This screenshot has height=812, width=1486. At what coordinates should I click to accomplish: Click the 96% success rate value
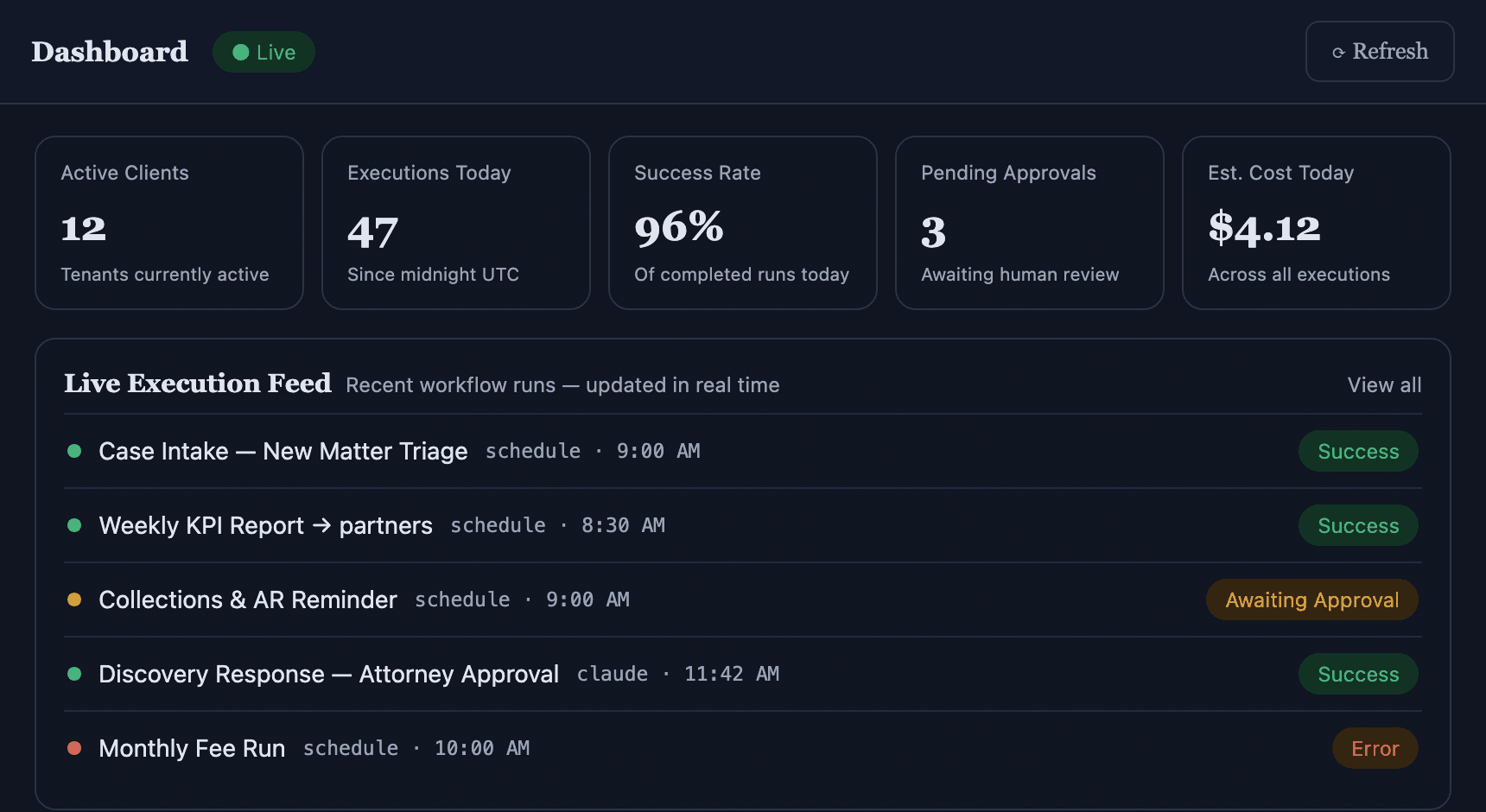pyautogui.click(x=679, y=227)
